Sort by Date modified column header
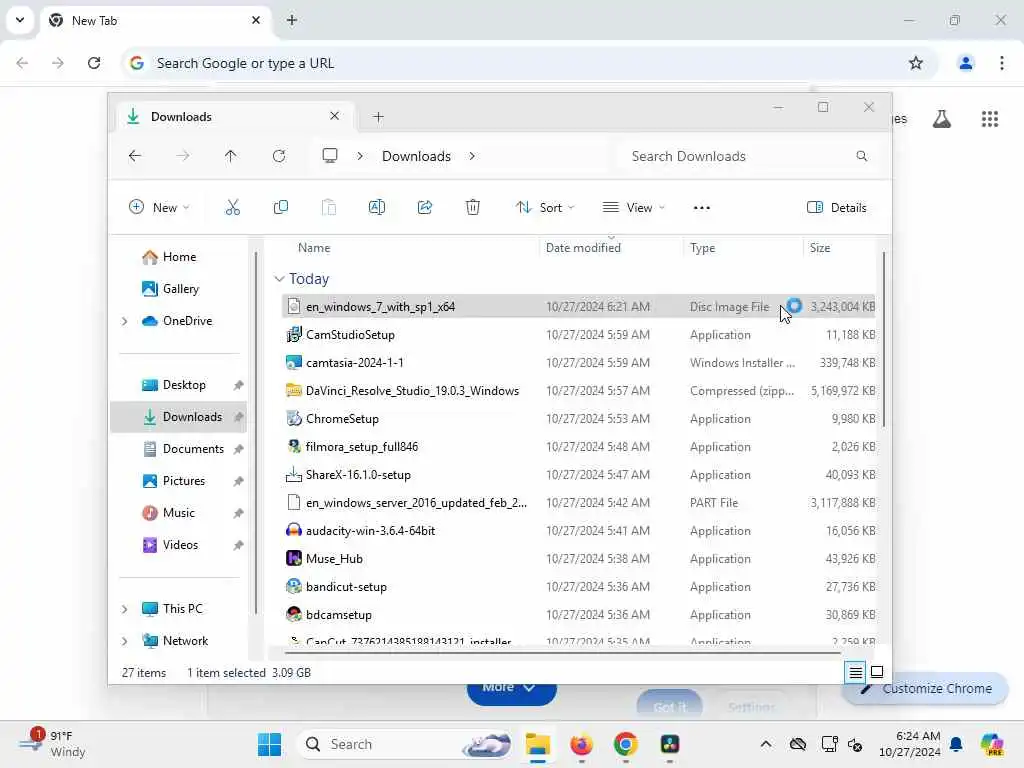 click(x=583, y=248)
